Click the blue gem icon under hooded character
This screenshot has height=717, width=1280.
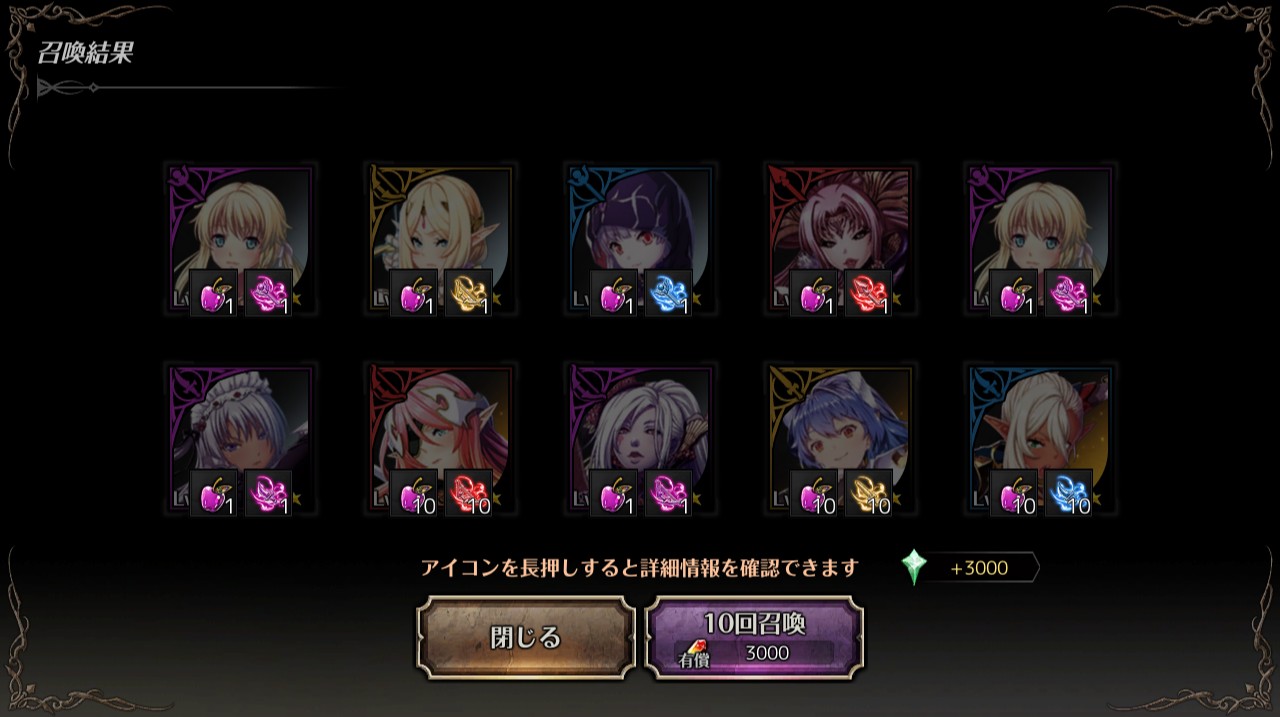[668, 293]
